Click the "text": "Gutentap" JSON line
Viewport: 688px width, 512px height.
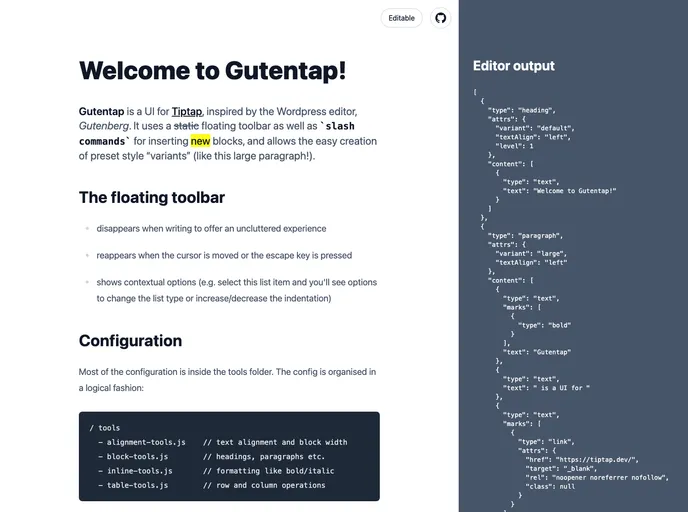click(x=537, y=352)
